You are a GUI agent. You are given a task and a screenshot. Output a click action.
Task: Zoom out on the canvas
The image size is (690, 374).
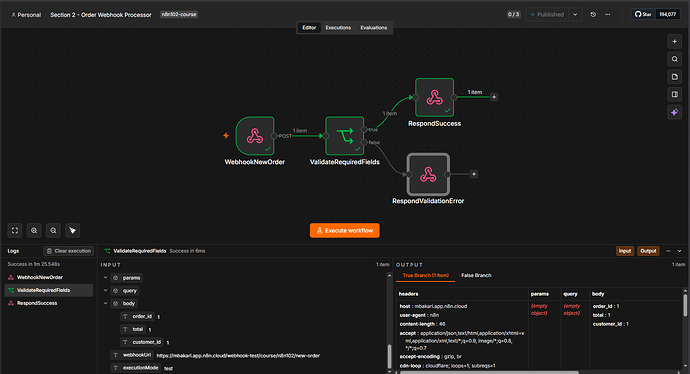coord(53,231)
